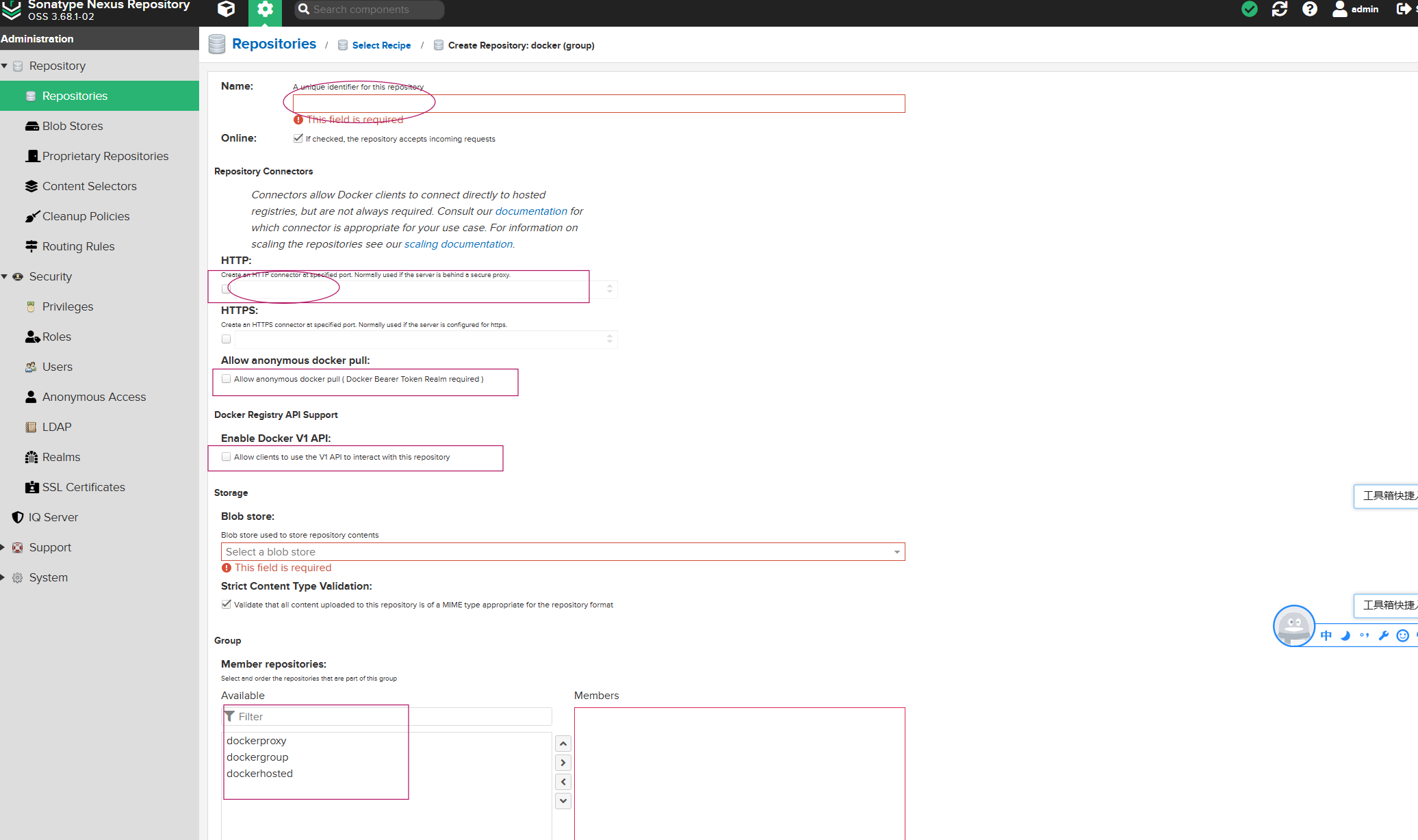This screenshot has width=1418, height=840.
Task: Check Allow clients to use V1 API
Action: pos(226,457)
